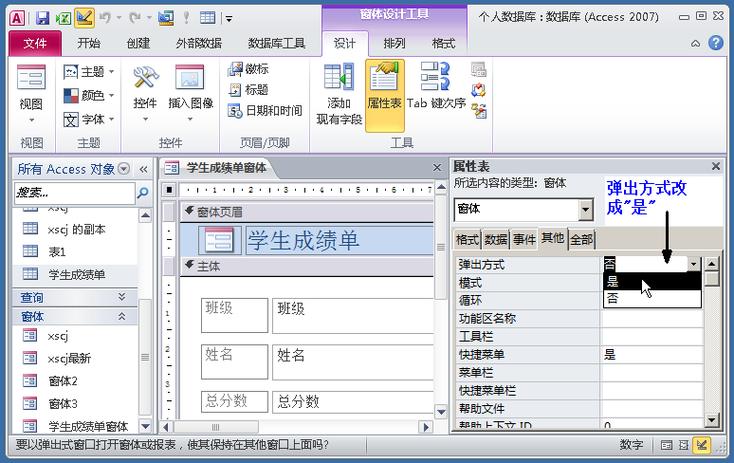The height and width of the screenshot is (463, 734).
Task: Select the 窗体页眉 section bar
Action: tap(307, 212)
